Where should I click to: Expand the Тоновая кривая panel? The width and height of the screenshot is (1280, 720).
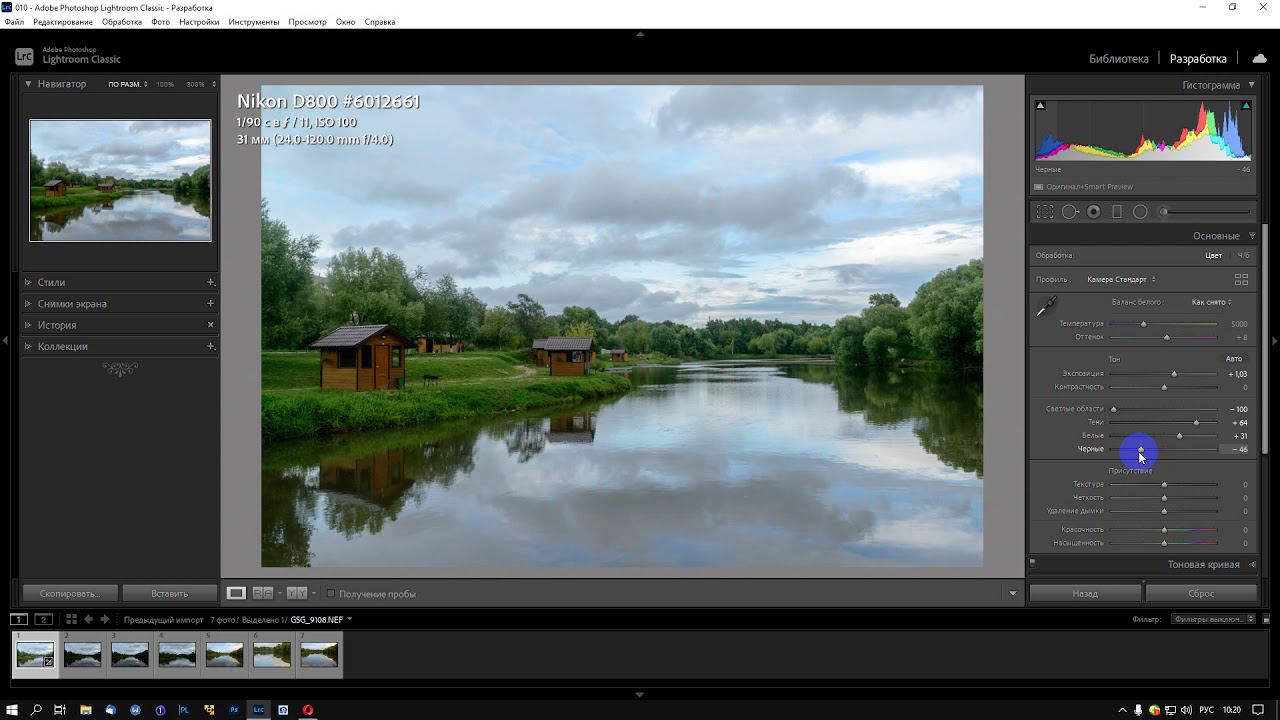coord(1252,565)
